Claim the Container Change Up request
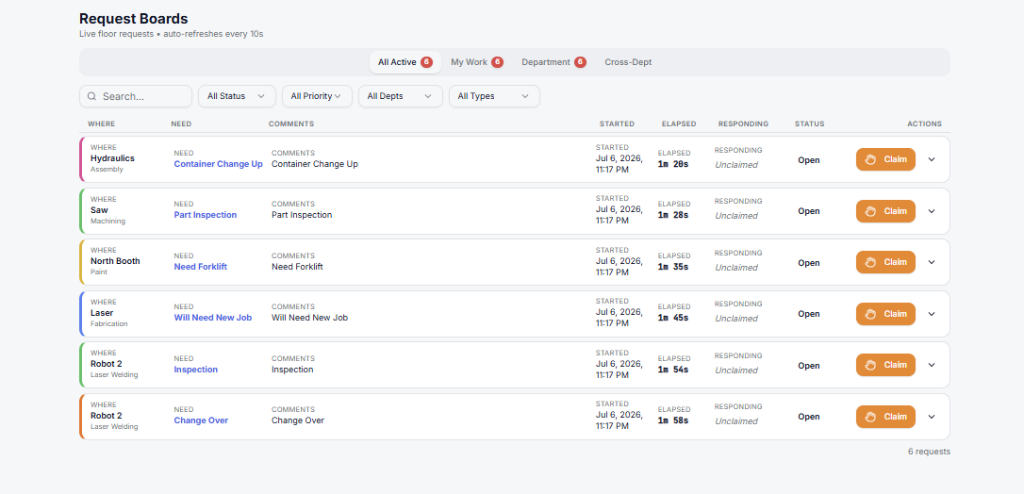 pos(886,159)
